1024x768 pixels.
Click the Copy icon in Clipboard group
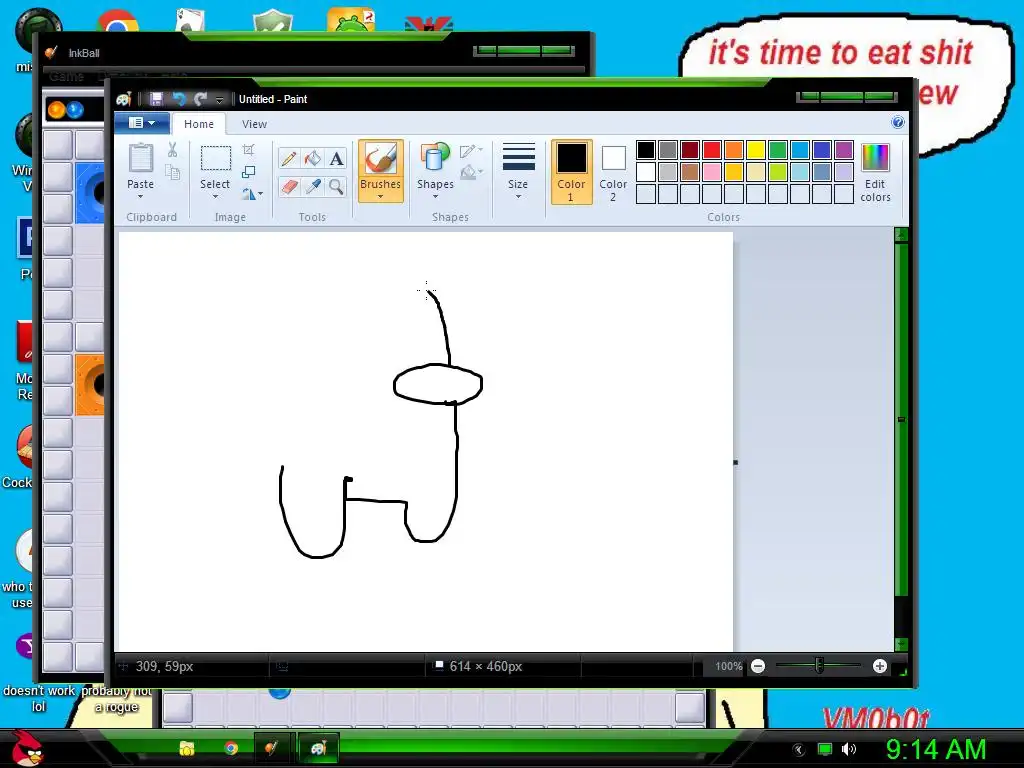click(172, 172)
